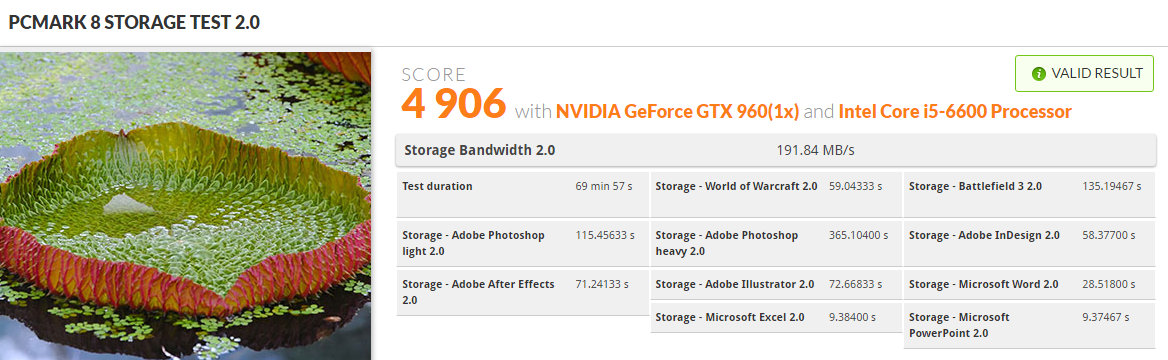Select Storage - Adobe Photoshop light 2.0
1168x360 pixels.
point(522,243)
